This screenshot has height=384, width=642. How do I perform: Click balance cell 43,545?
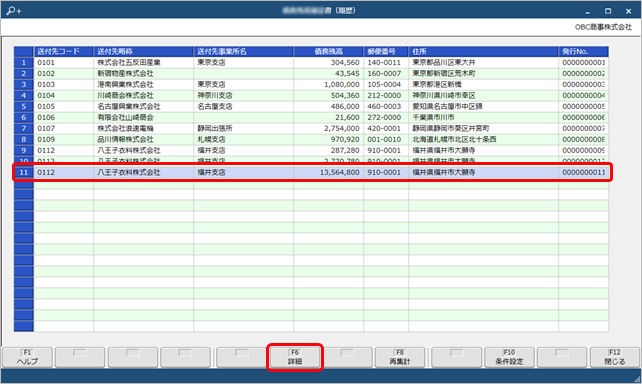coord(328,74)
